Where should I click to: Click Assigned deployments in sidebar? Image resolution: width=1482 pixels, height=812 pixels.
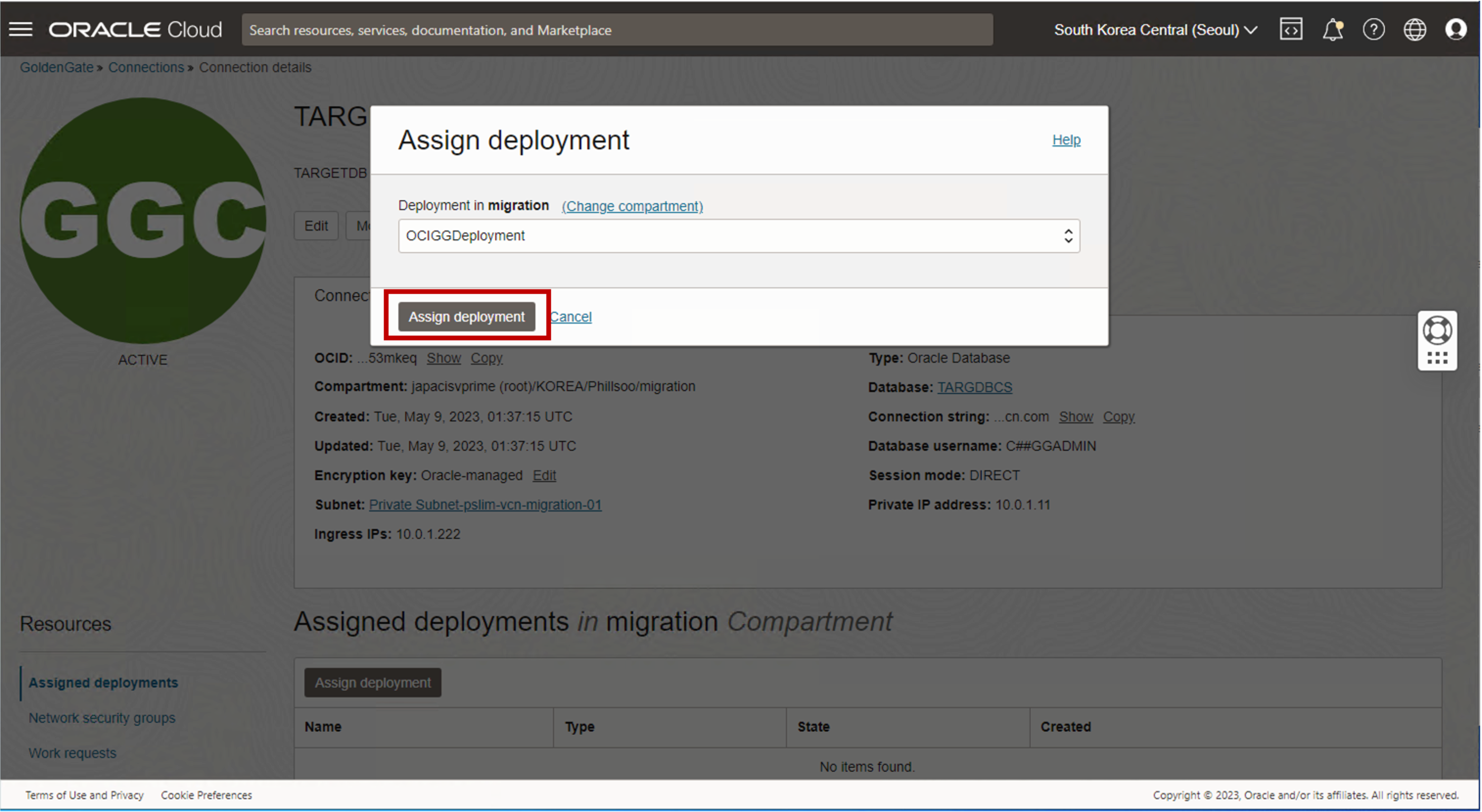coord(103,682)
